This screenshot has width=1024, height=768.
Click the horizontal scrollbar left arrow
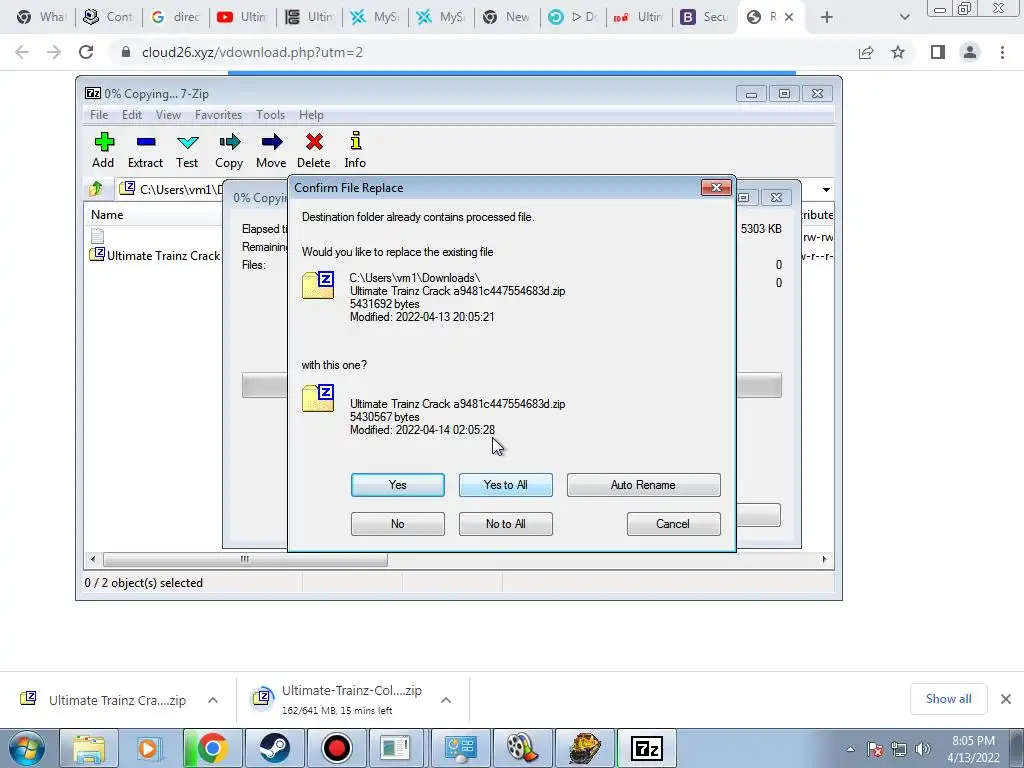point(93,560)
